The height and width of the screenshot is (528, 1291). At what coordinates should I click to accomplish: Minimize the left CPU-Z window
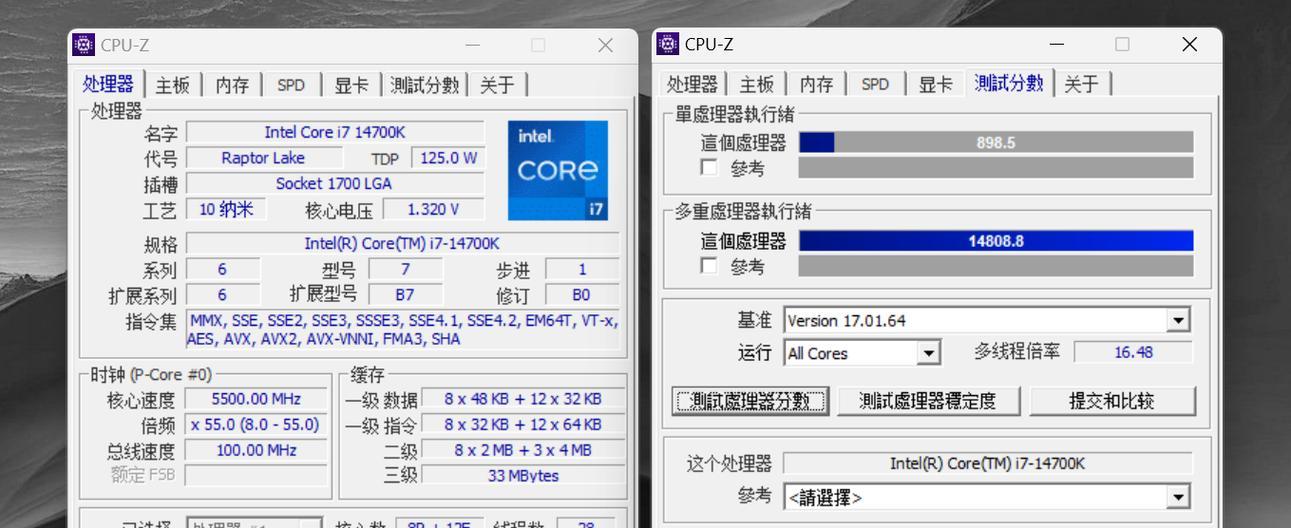click(x=472, y=45)
